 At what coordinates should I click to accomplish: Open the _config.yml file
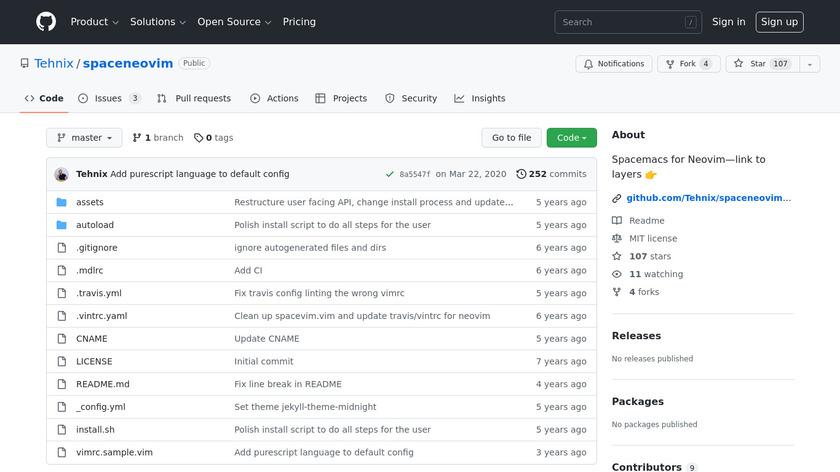click(101, 407)
